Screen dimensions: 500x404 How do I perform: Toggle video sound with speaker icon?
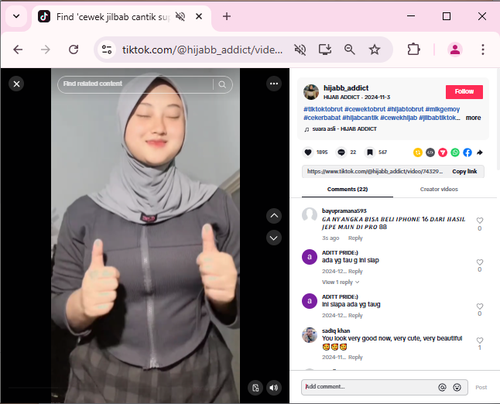point(274,387)
